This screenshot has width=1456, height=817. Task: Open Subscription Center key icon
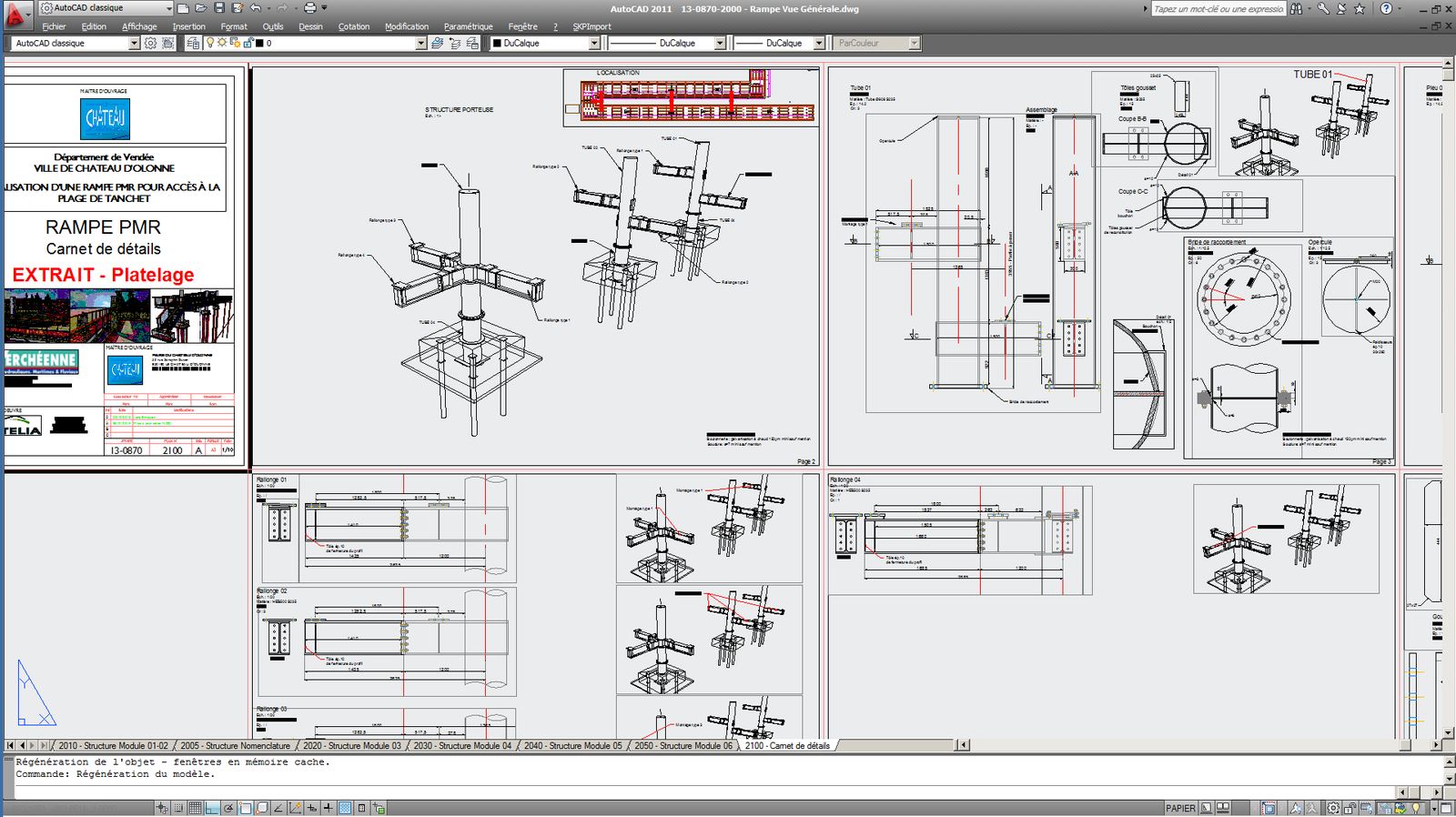point(1323,8)
